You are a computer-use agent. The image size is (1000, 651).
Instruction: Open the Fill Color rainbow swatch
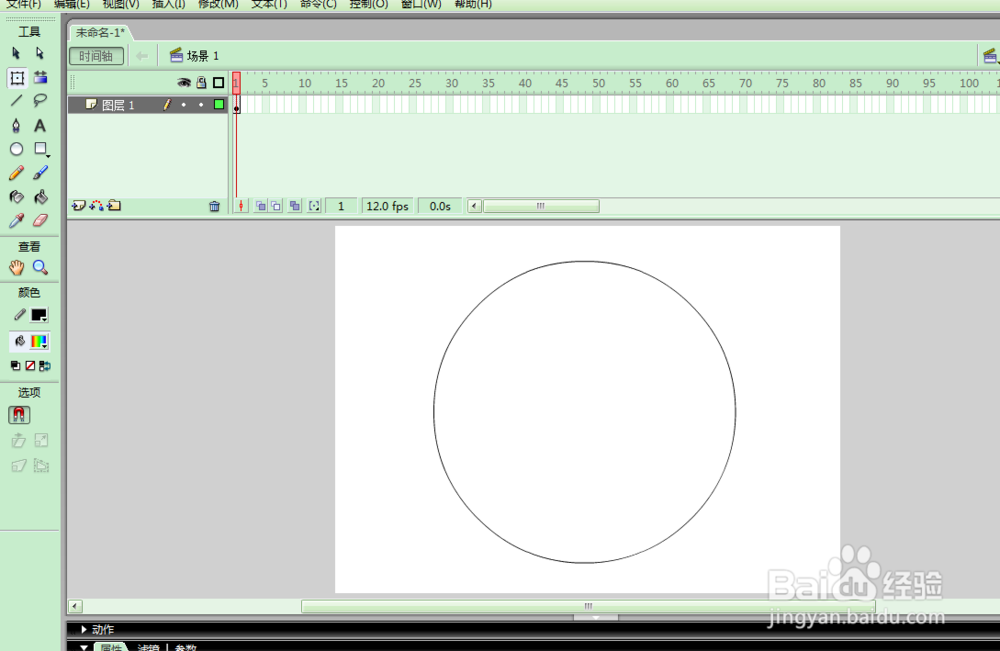[x=39, y=342]
